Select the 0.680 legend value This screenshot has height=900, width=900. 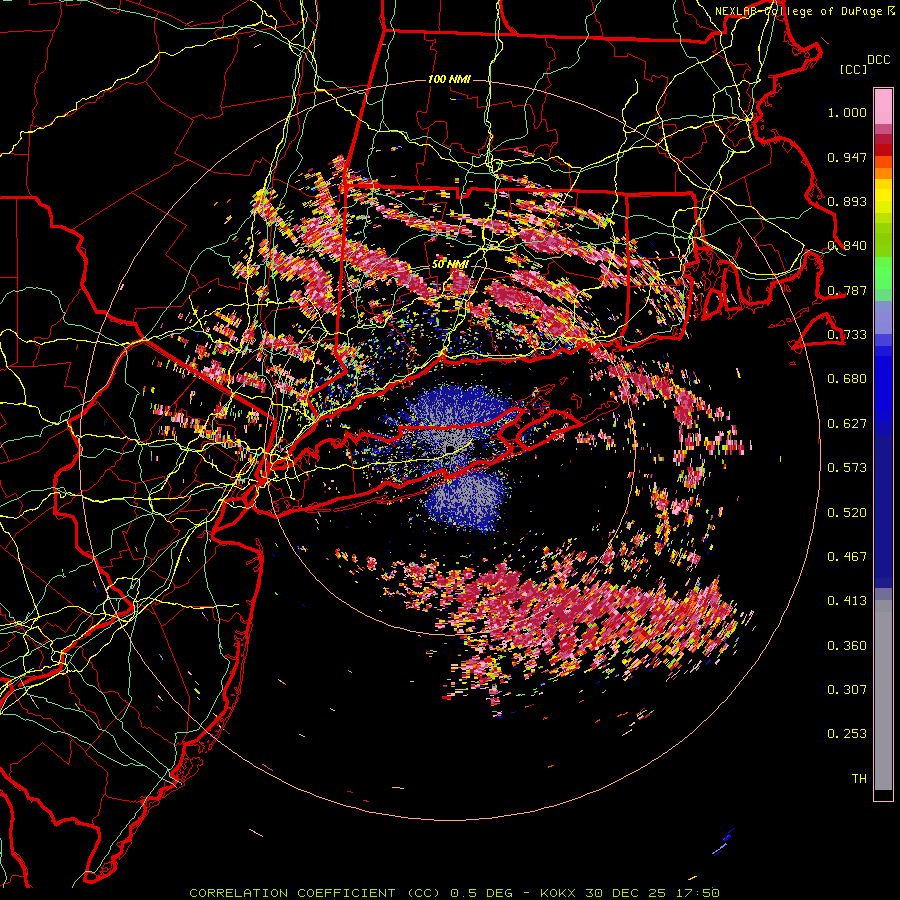(x=847, y=379)
